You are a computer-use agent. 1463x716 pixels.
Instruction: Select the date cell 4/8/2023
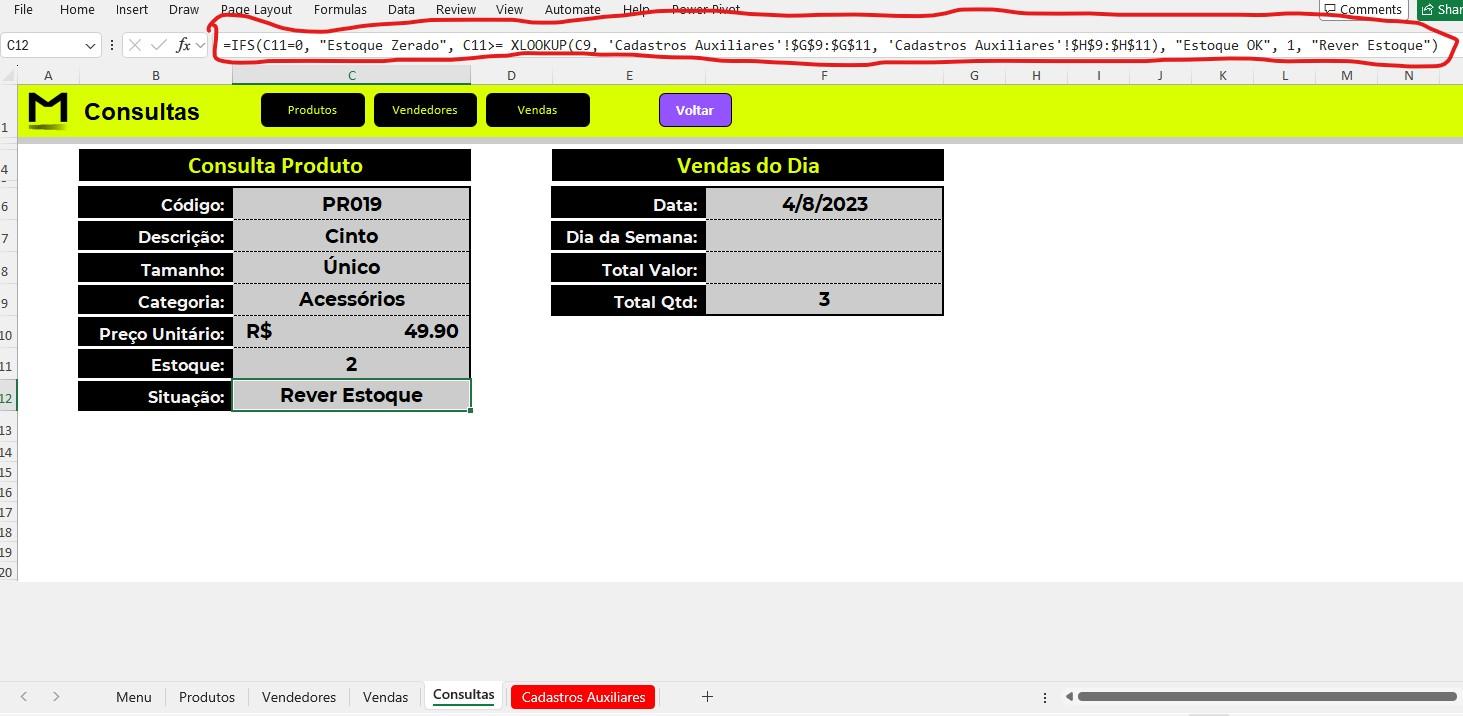click(824, 204)
